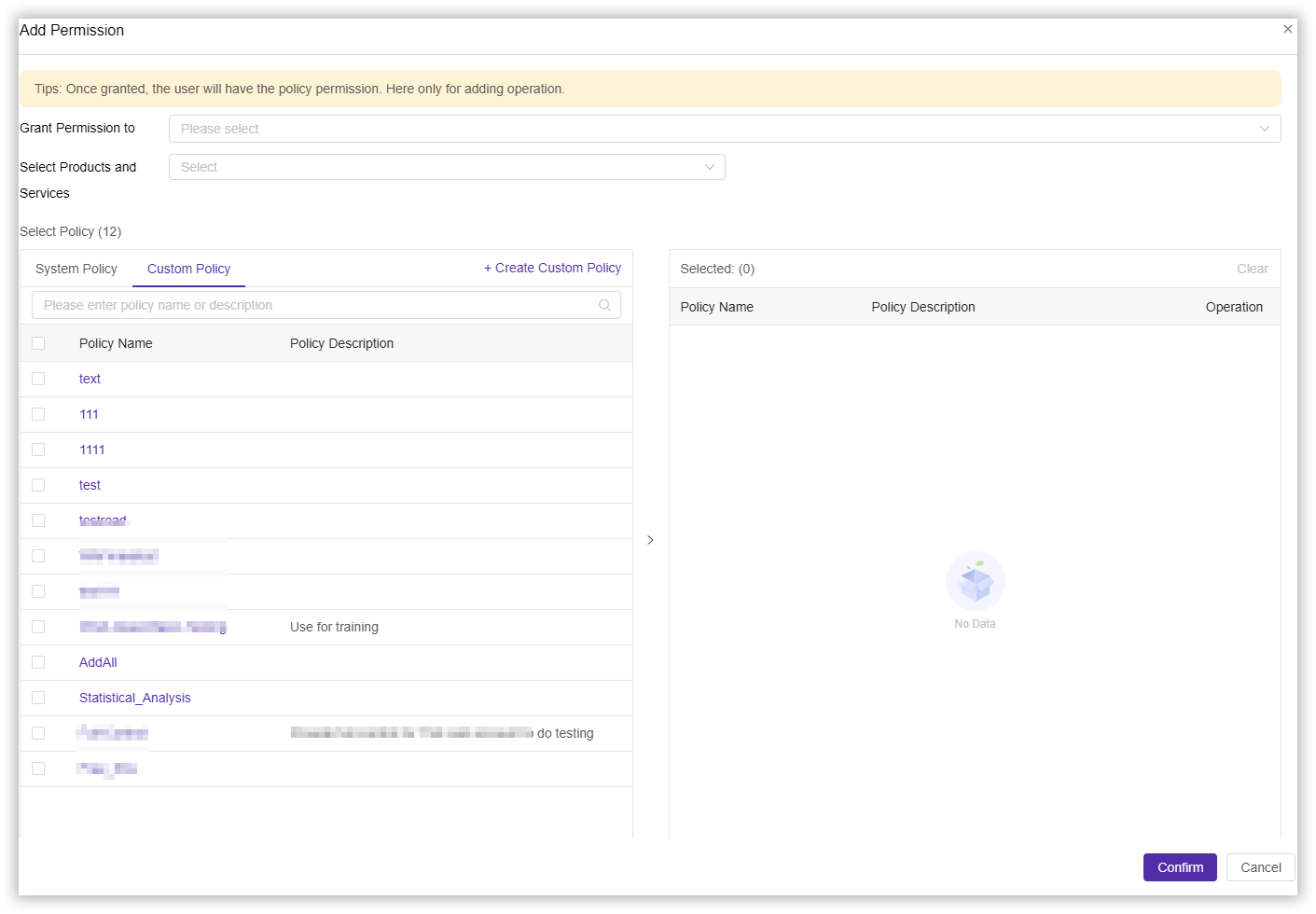Check the select-all policies header checkbox
This screenshot has height=914, width=1316.
pyautogui.click(x=38, y=343)
